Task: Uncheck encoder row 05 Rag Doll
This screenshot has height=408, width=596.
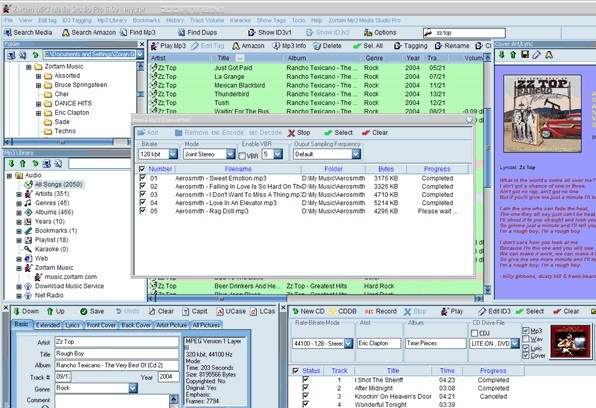Action: point(143,210)
